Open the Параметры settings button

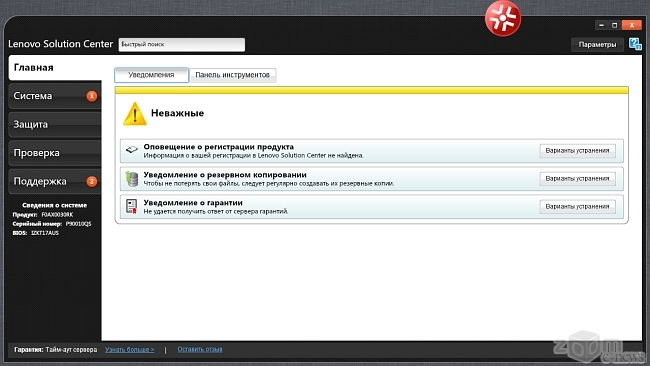point(597,44)
